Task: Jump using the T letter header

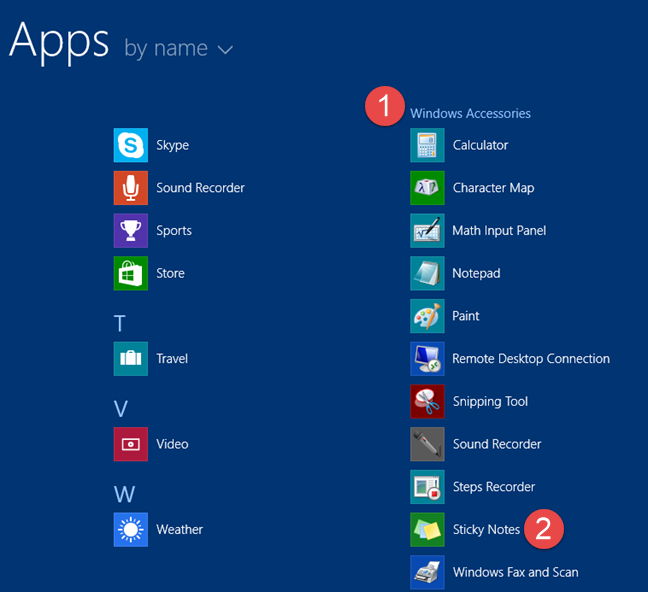Action: tap(119, 323)
